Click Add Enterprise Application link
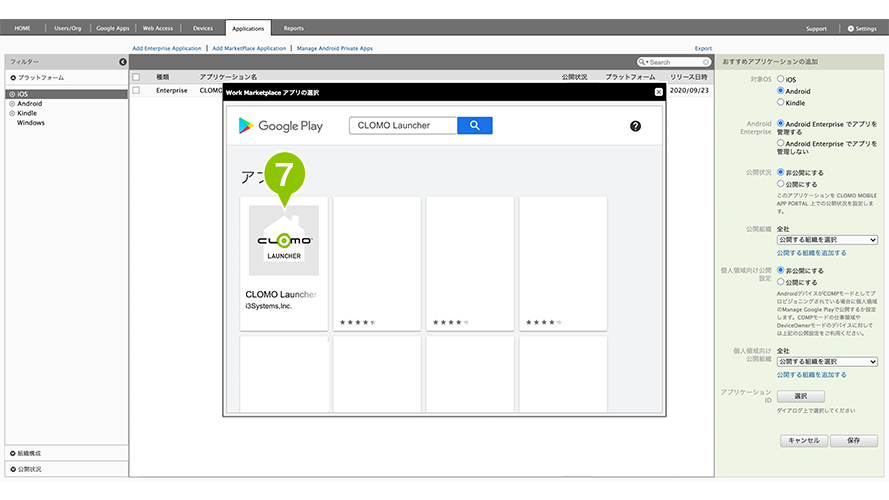This screenshot has height=500, width=889. coord(167,49)
